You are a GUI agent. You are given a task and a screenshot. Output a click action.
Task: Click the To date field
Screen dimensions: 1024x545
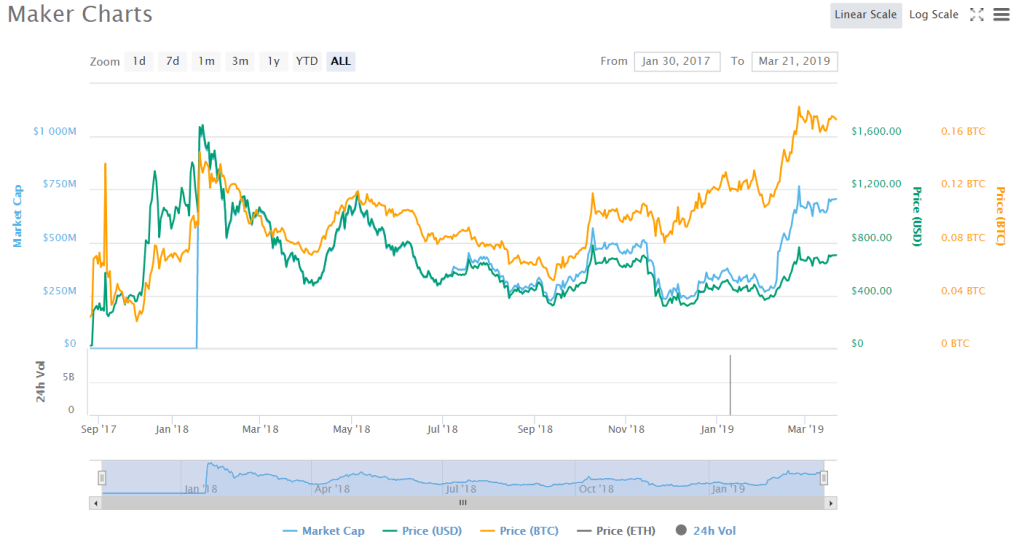point(794,61)
